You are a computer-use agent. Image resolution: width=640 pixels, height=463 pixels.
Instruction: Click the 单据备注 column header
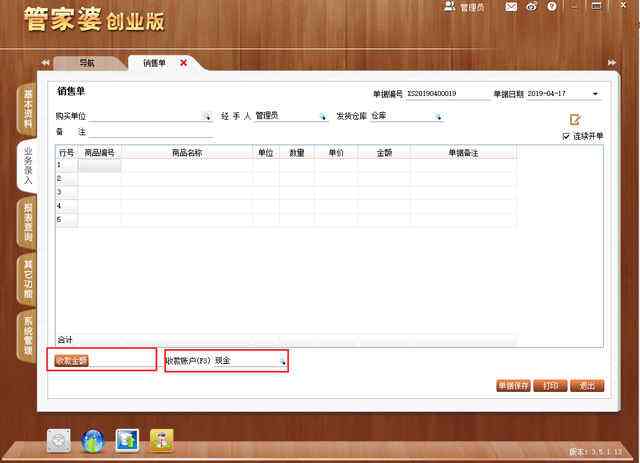tap(463, 153)
